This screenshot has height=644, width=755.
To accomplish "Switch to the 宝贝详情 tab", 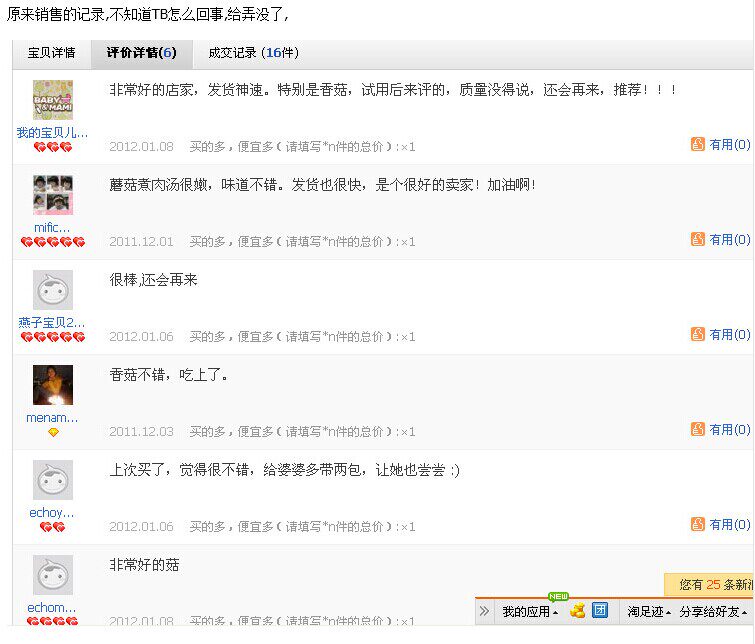I will [52, 53].
